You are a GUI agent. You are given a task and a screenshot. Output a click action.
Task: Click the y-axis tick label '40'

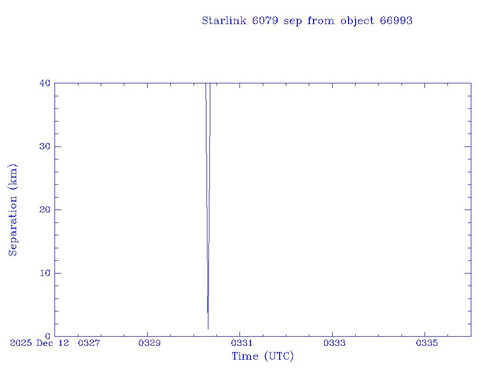tap(45, 83)
